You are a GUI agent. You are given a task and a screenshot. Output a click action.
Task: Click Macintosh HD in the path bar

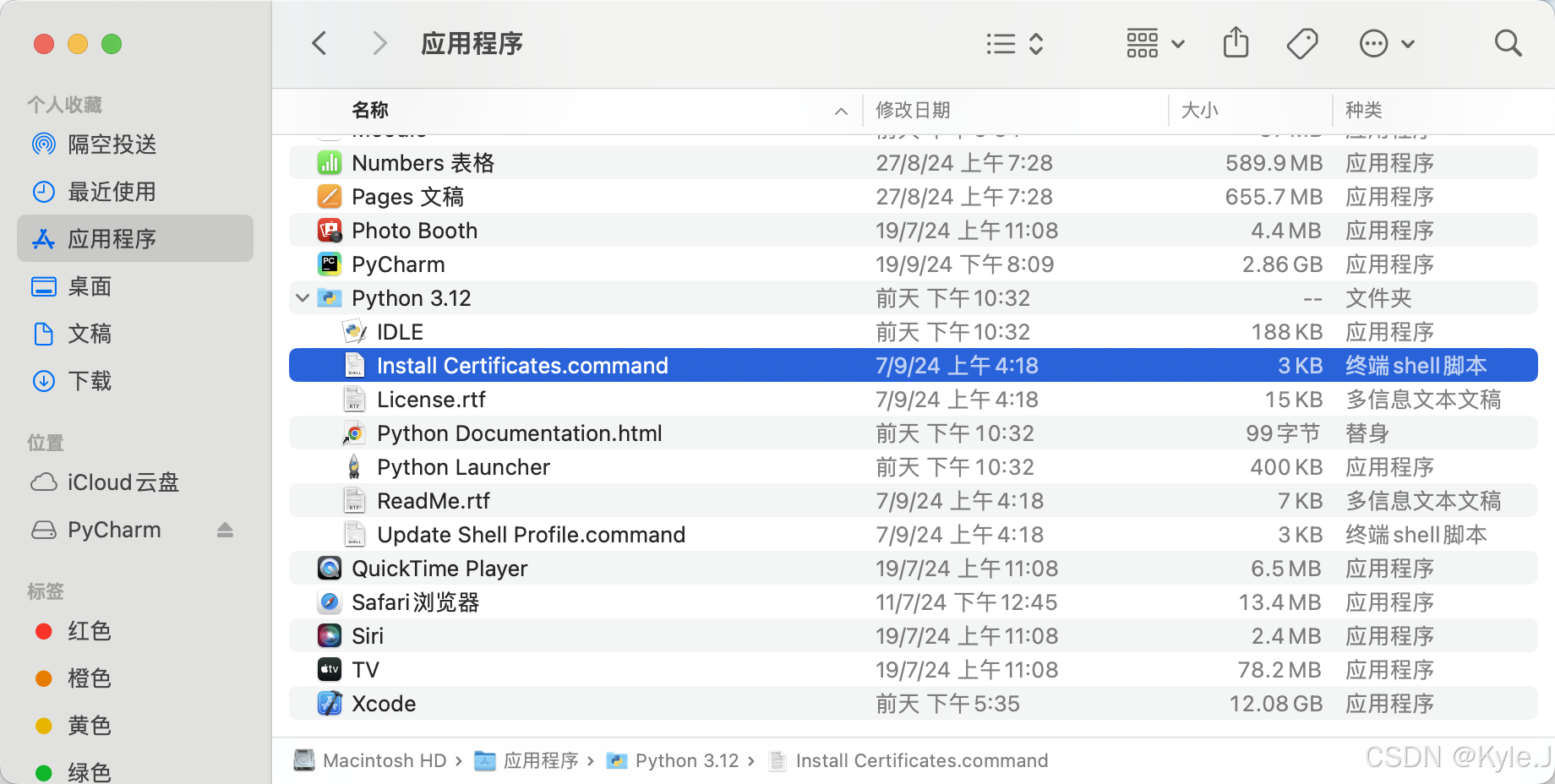pyautogui.click(x=385, y=759)
